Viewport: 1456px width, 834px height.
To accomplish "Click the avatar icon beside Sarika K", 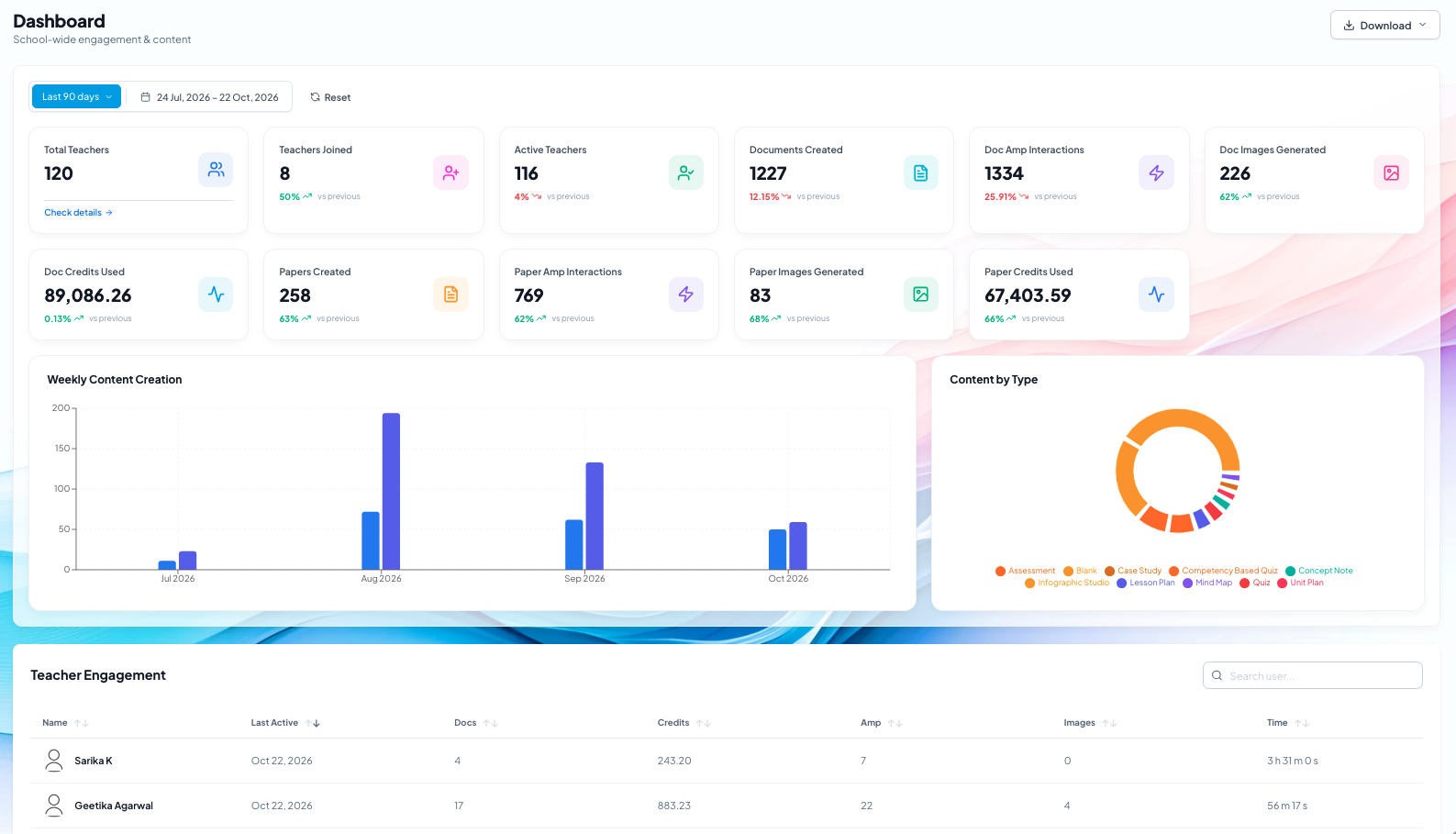I will [54, 761].
